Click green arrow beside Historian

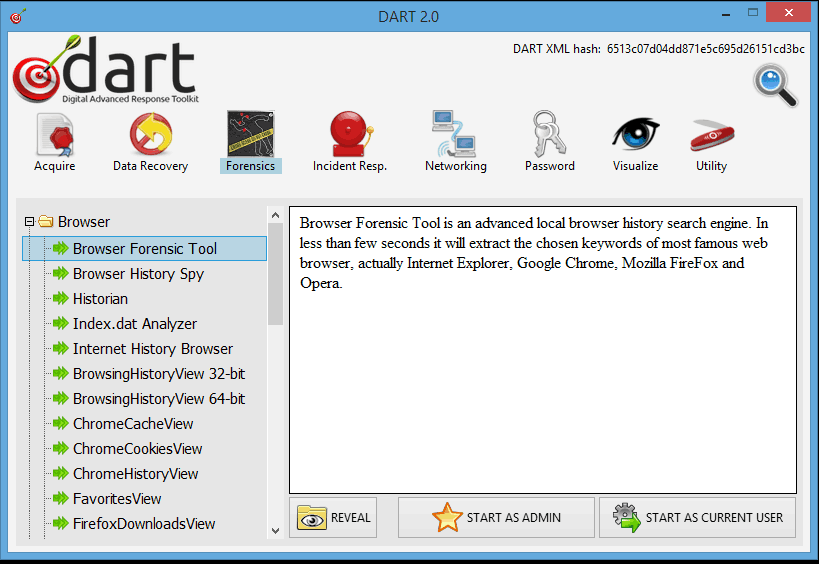point(61,298)
